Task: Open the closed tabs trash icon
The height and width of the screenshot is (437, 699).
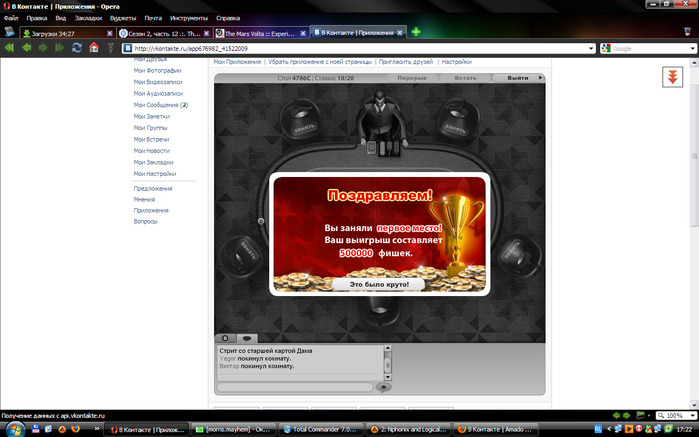Action: 687,32
